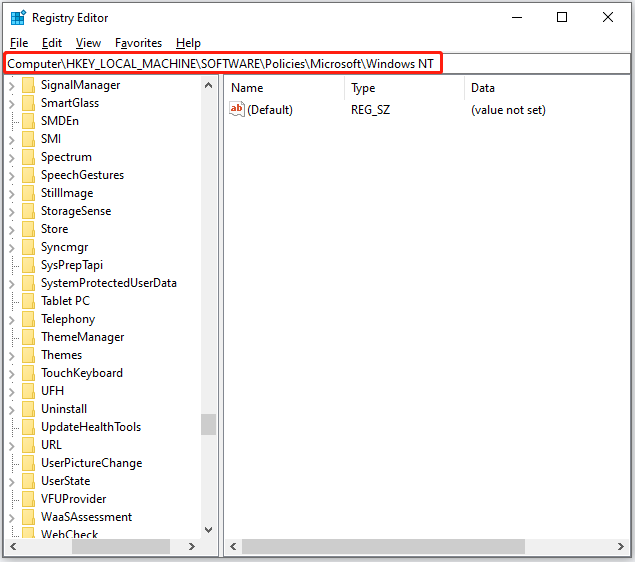635x562 pixels.
Task: Click the tree pane vertical scrollbar thumb
Action: (209, 424)
